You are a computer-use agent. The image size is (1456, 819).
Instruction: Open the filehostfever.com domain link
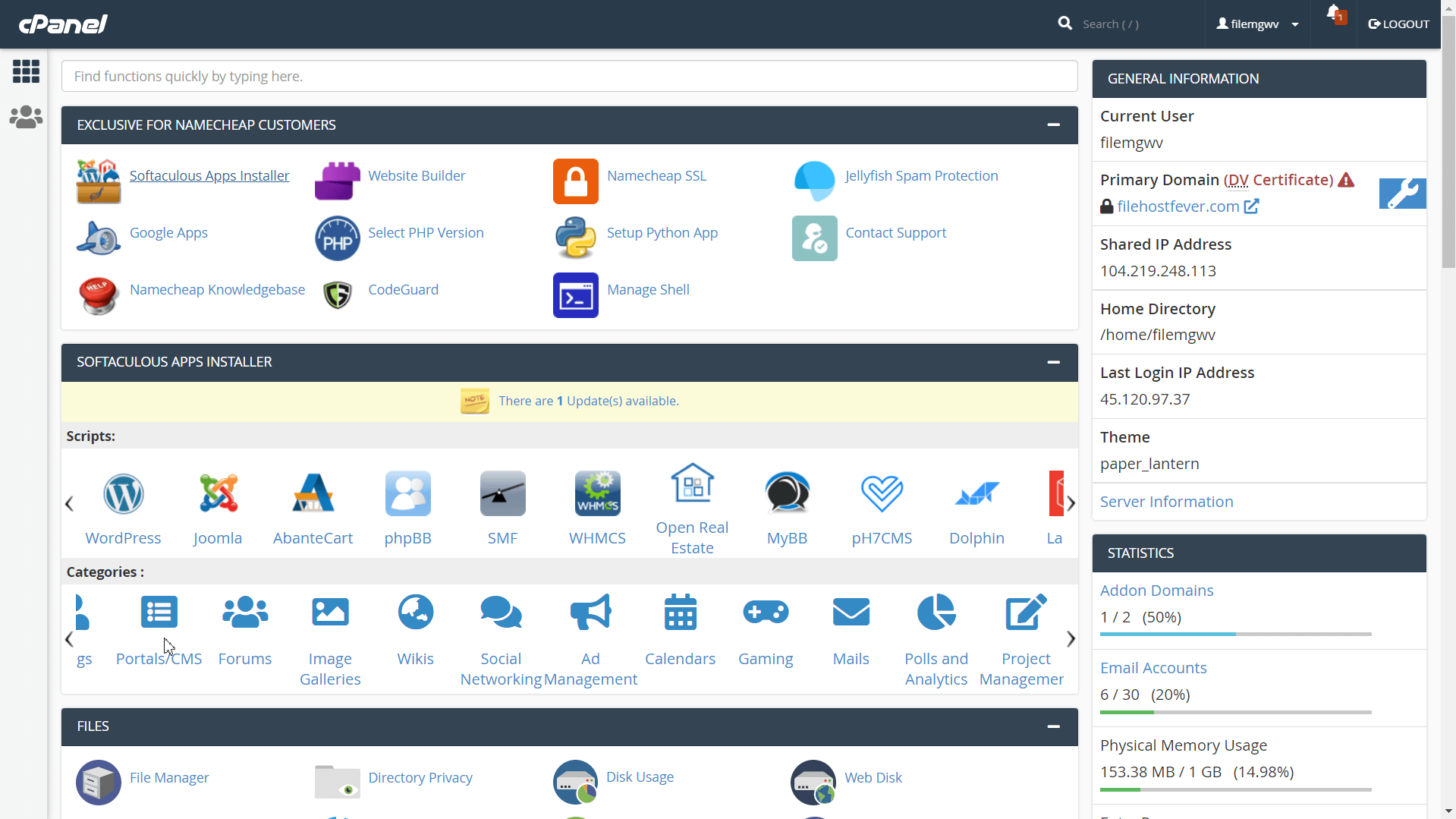tap(1178, 206)
